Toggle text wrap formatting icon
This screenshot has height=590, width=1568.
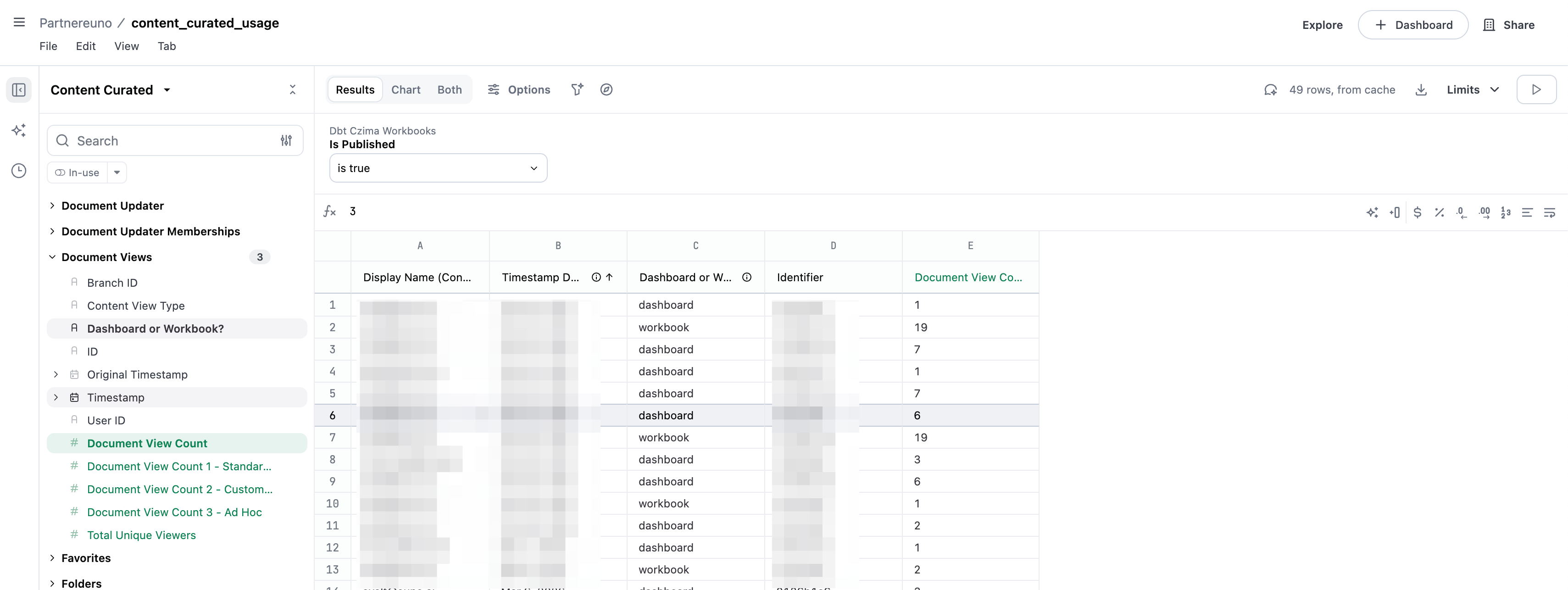(1549, 212)
